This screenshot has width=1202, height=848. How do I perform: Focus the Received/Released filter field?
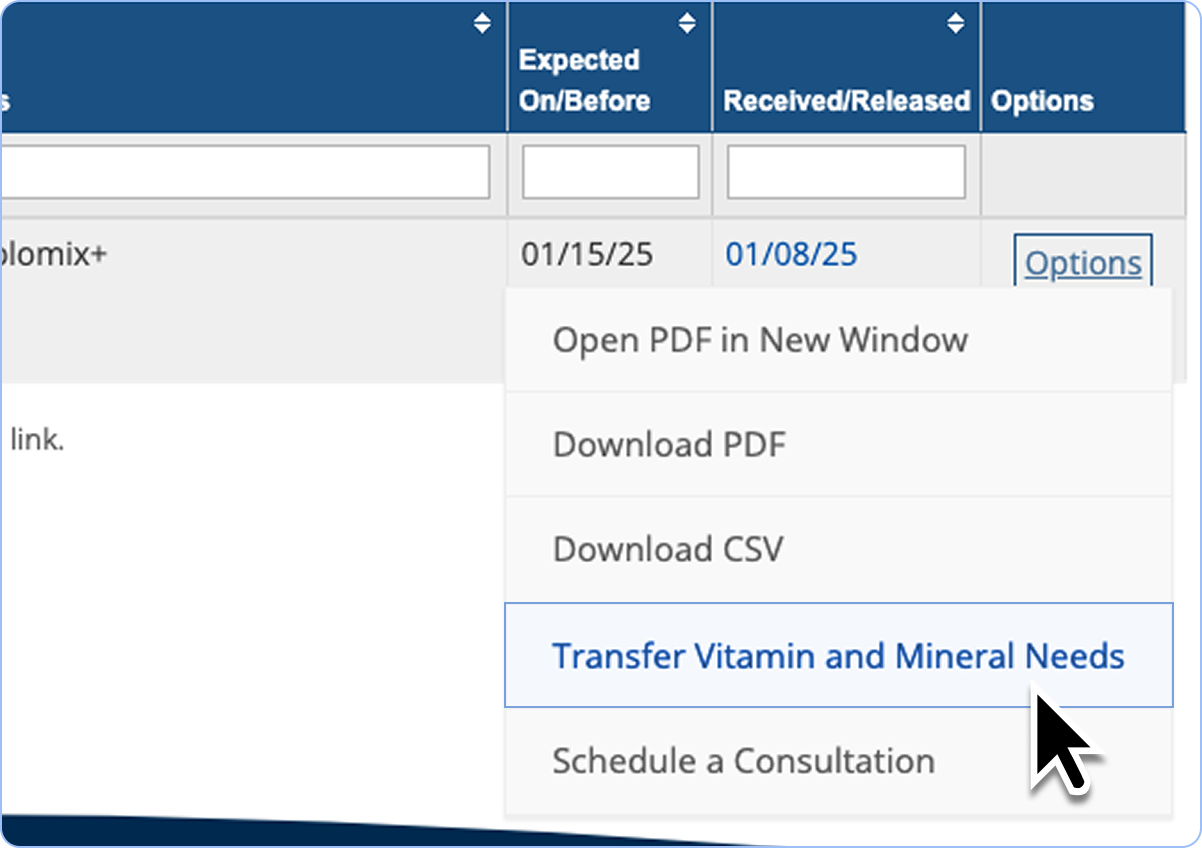point(845,172)
